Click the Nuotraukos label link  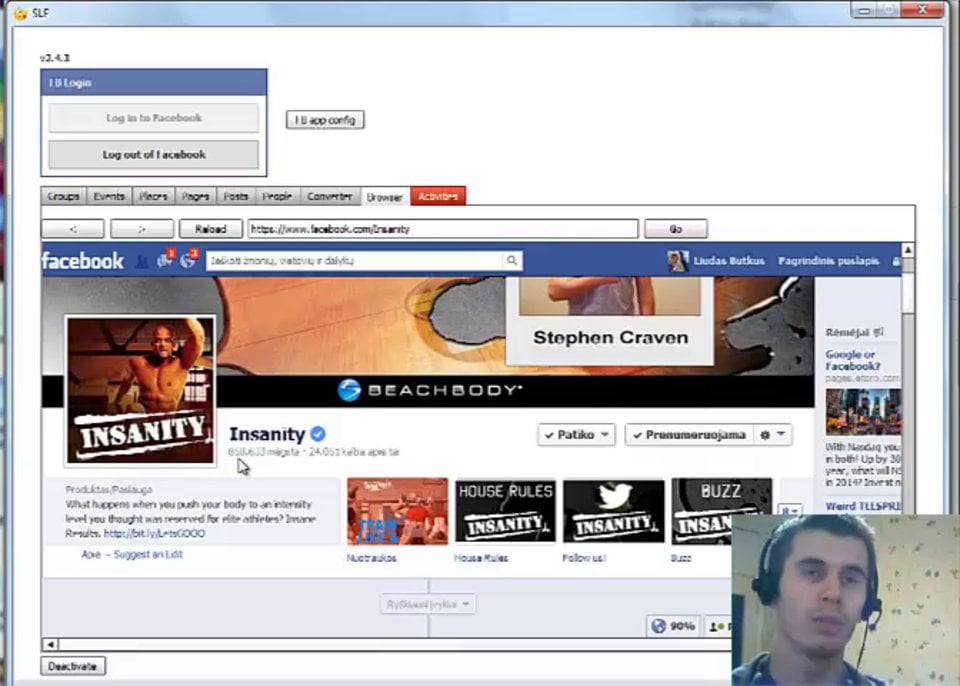(371, 558)
